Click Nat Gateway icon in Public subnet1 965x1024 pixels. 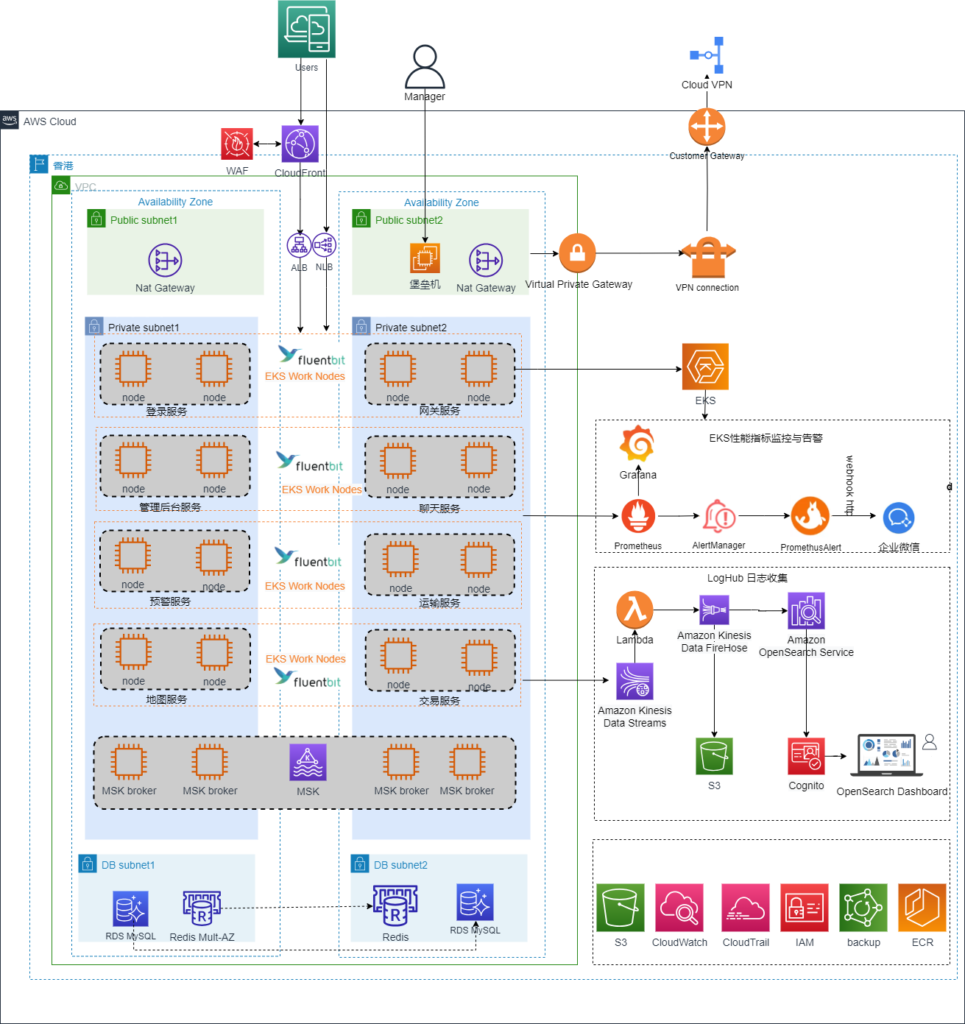coord(165,260)
